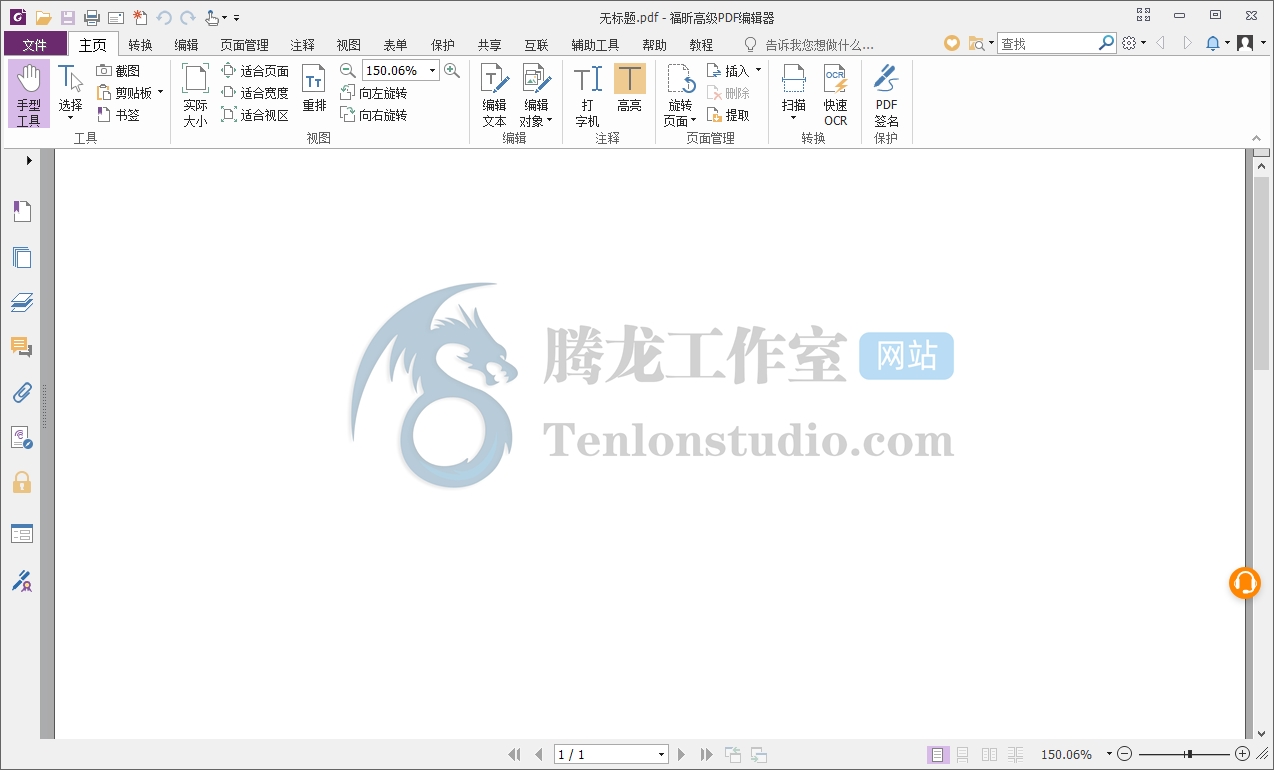This screenshot has width=1274, height=770.
Task: Open the page number dropdown in status bar
Action: 661,755
